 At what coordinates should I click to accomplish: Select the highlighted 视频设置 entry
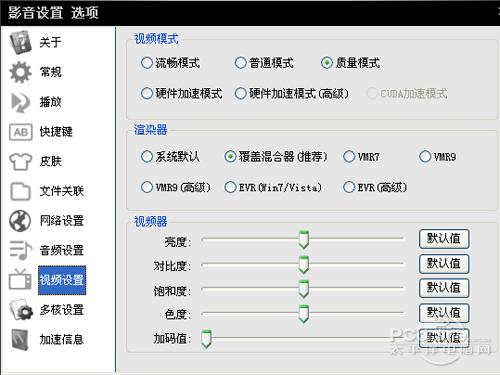click(x=62, y=280)
